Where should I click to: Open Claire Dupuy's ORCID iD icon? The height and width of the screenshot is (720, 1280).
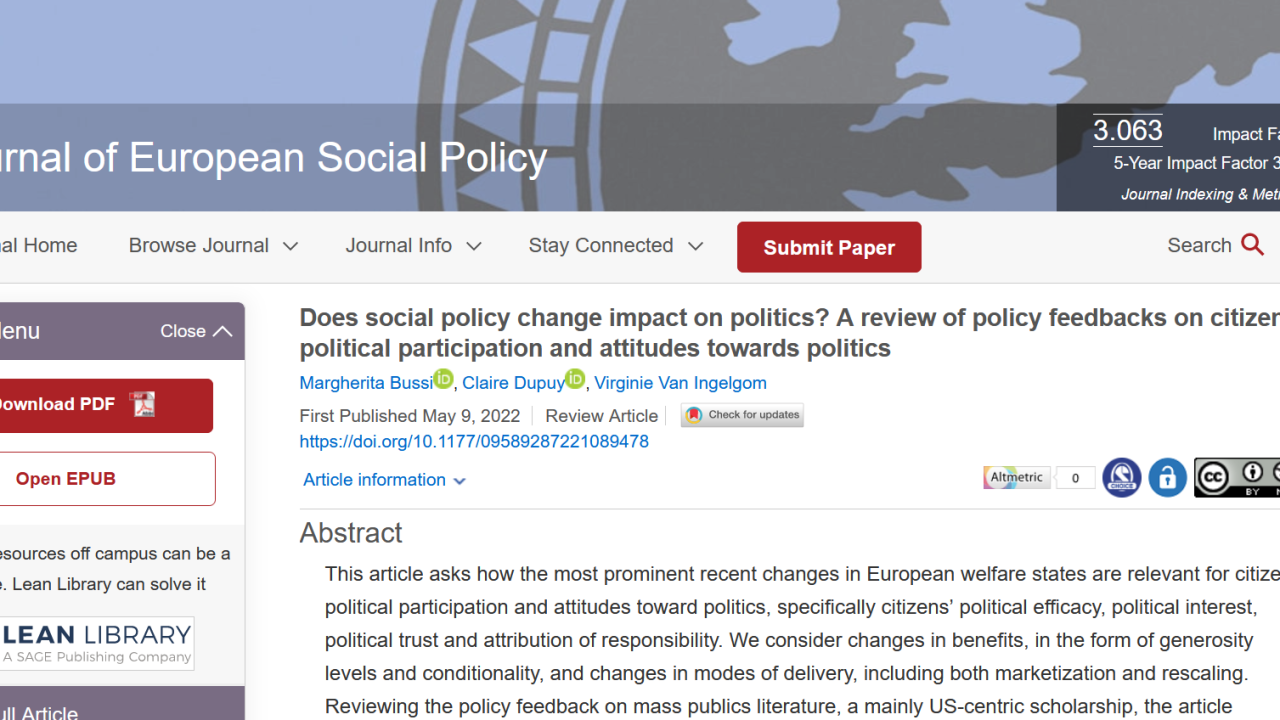point(575,379)
